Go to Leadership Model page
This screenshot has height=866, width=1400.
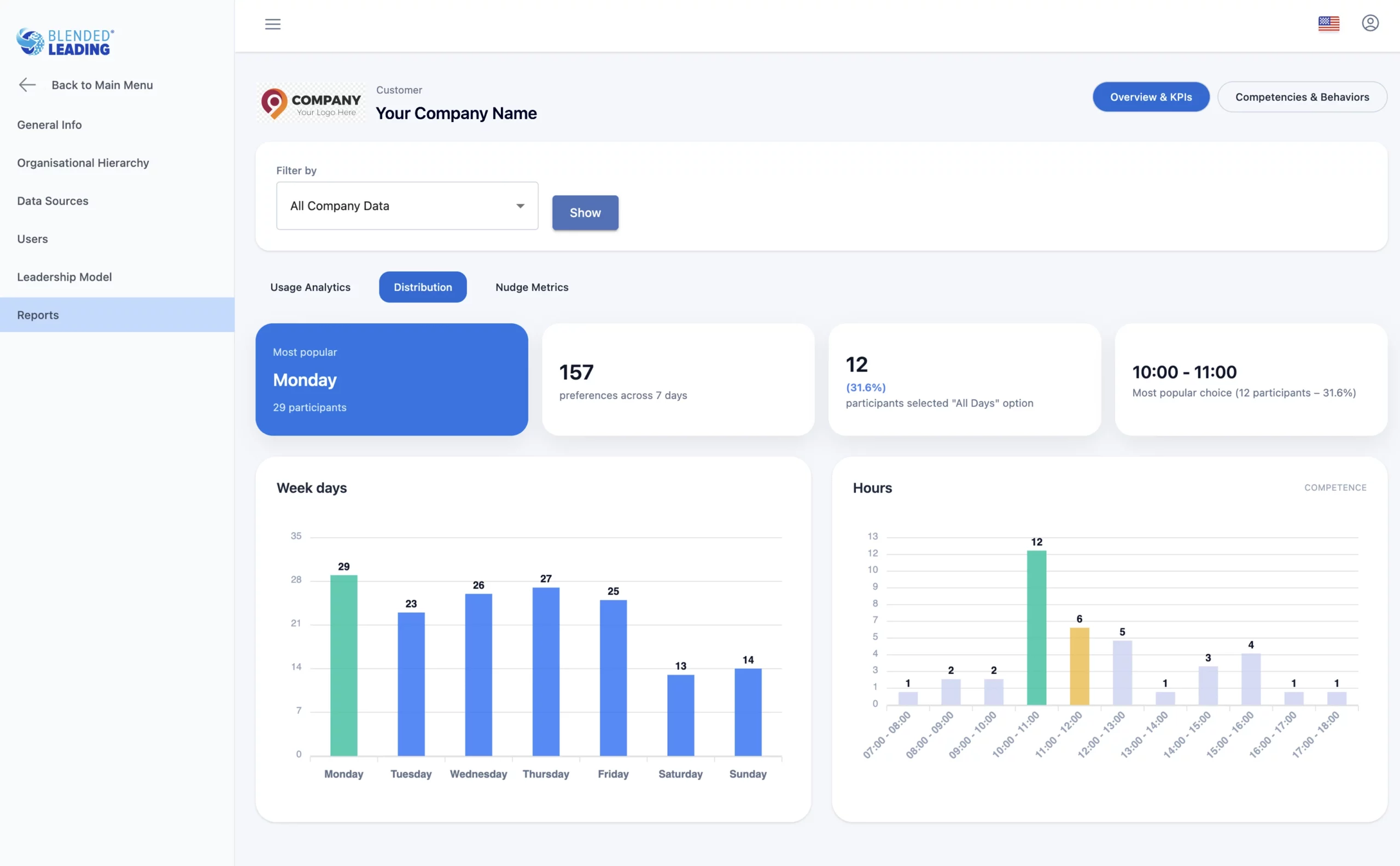64,277
